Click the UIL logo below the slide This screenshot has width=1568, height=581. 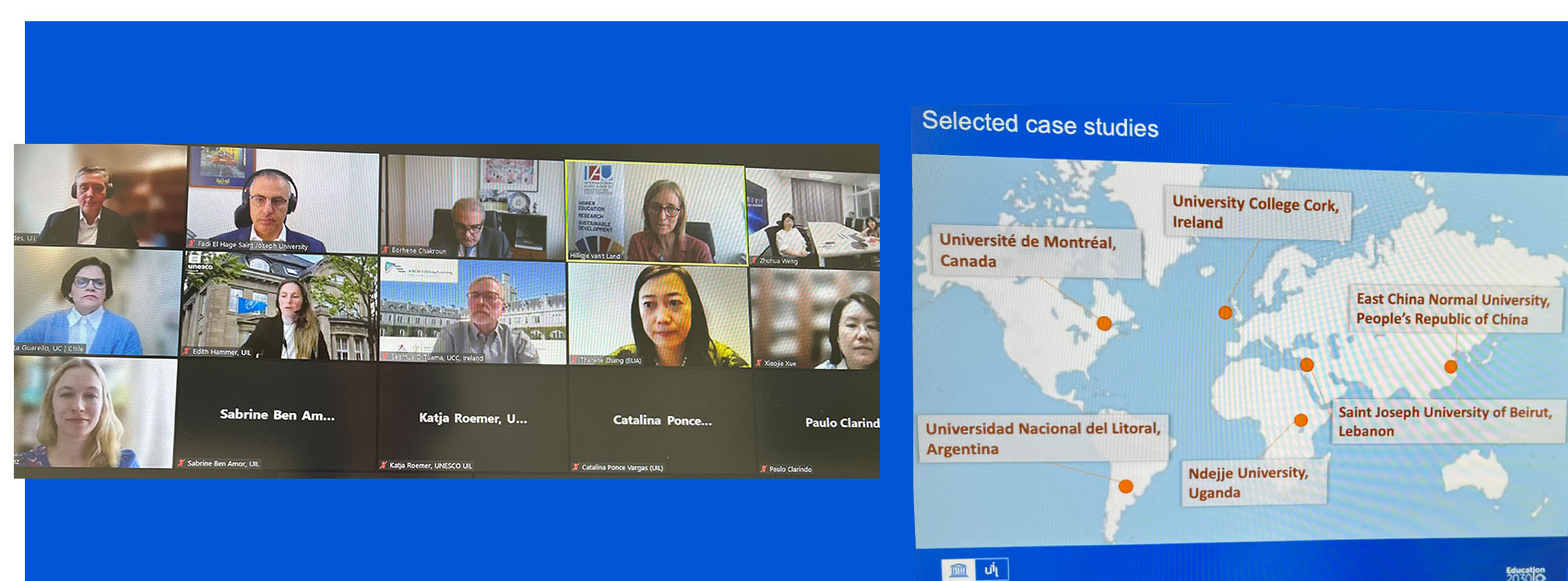(991, 569)
